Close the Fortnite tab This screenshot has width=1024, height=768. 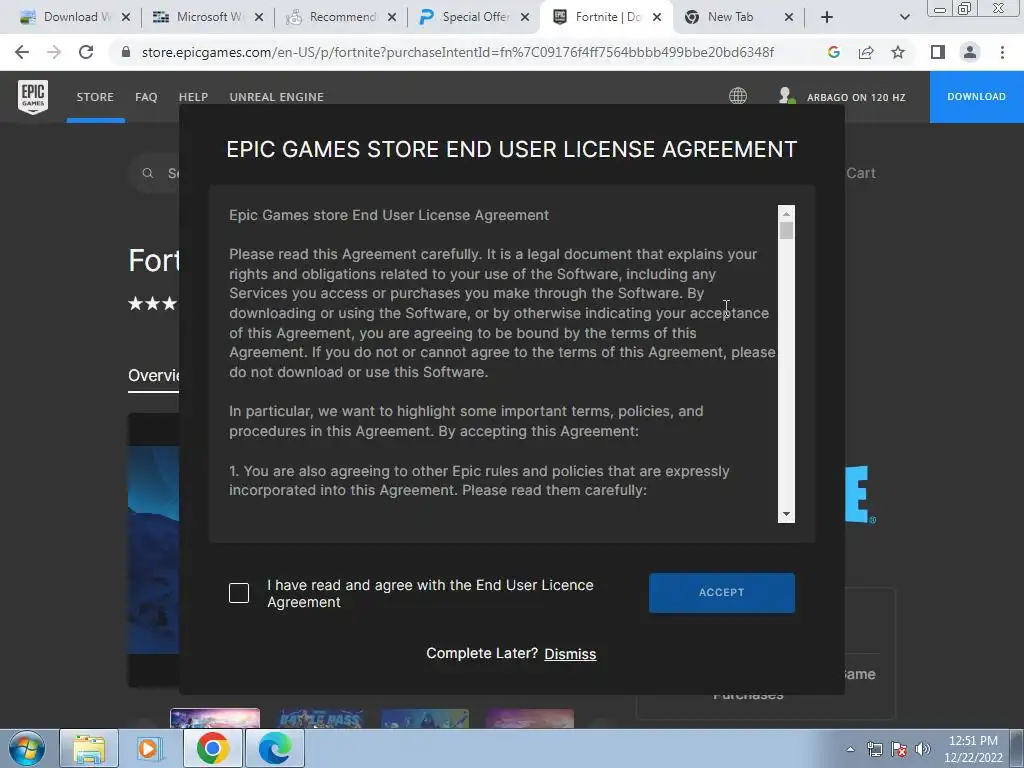[x=657, y=17]
